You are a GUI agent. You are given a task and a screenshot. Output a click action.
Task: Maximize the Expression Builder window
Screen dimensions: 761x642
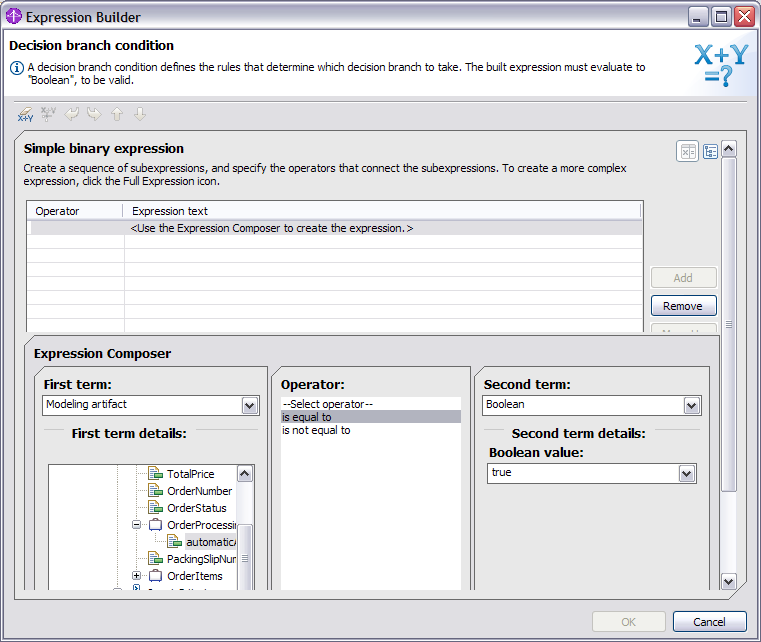point(721,17)
